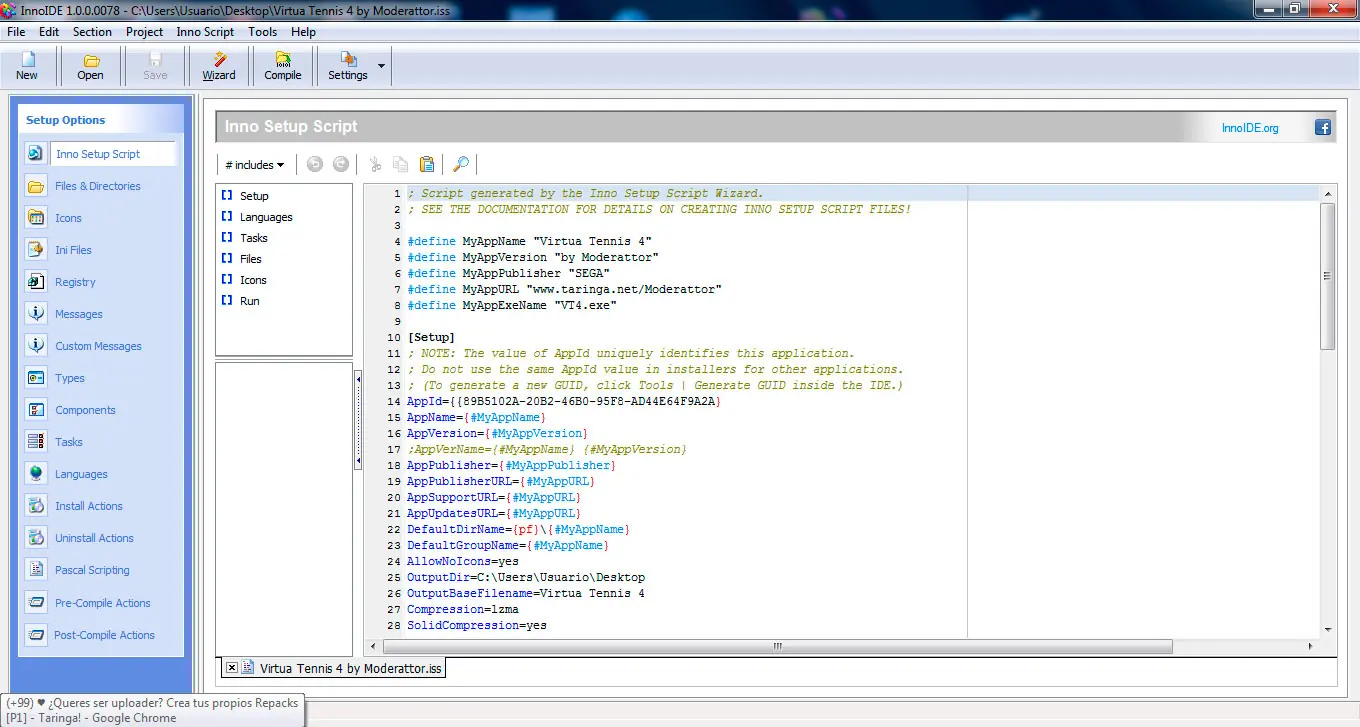Jump to Files section in section list
Screen dimensions: 1360x727
(251, 259)
